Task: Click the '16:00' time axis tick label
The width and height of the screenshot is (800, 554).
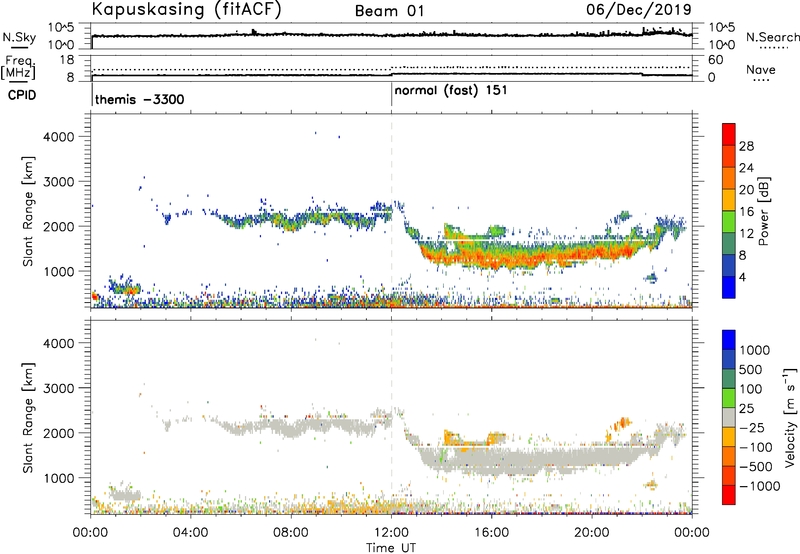Action: [x=491, y=533]
